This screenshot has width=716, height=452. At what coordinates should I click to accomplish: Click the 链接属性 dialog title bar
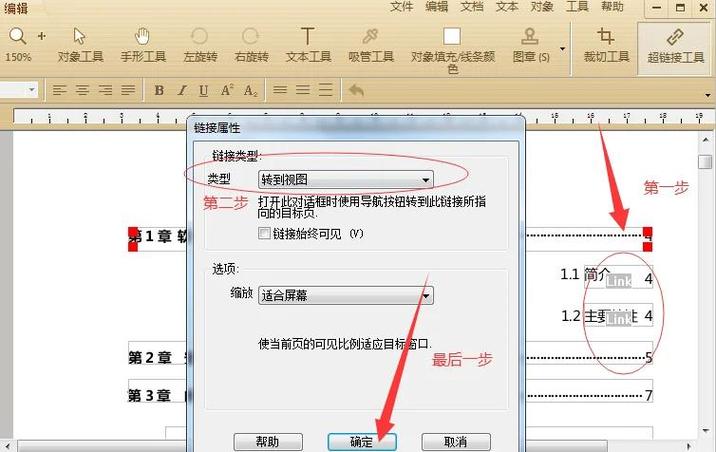[356, 128]
